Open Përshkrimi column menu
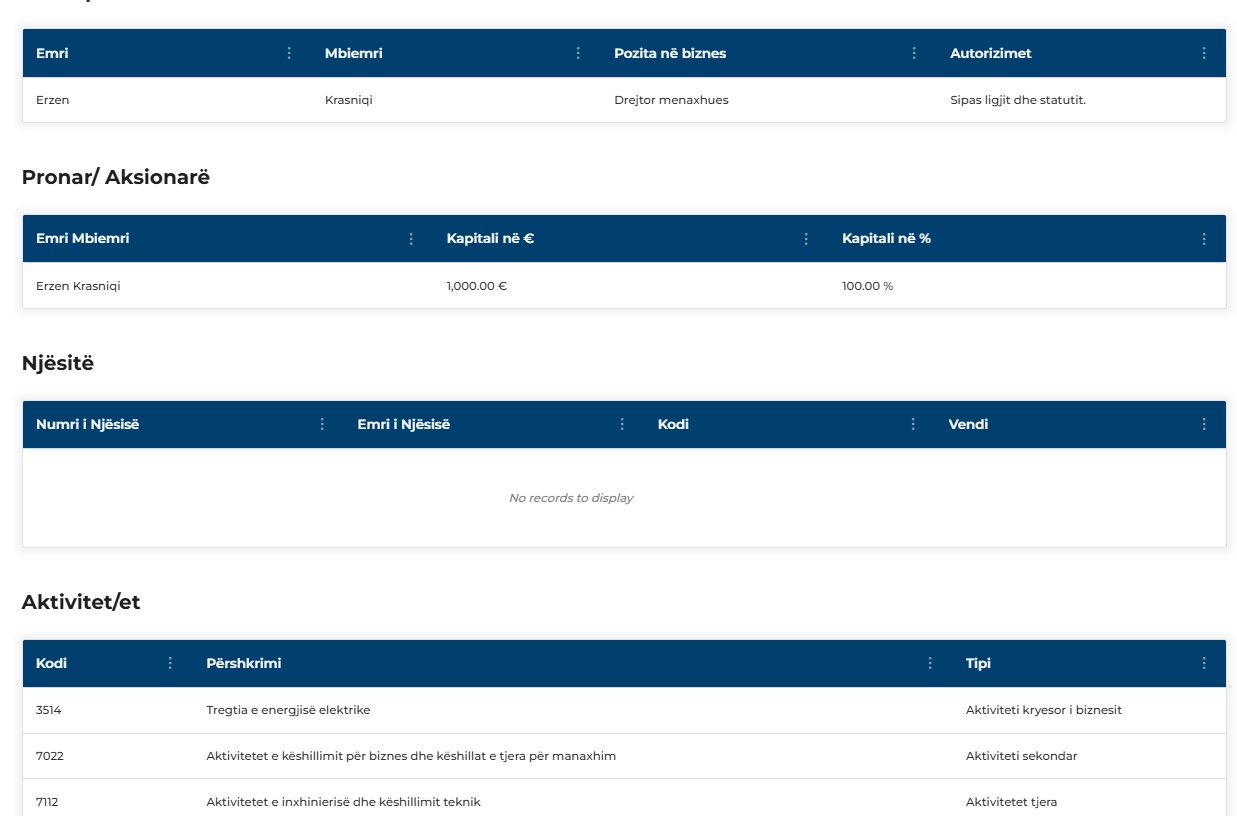This screenshot has height=816, width=1237. 930,663
